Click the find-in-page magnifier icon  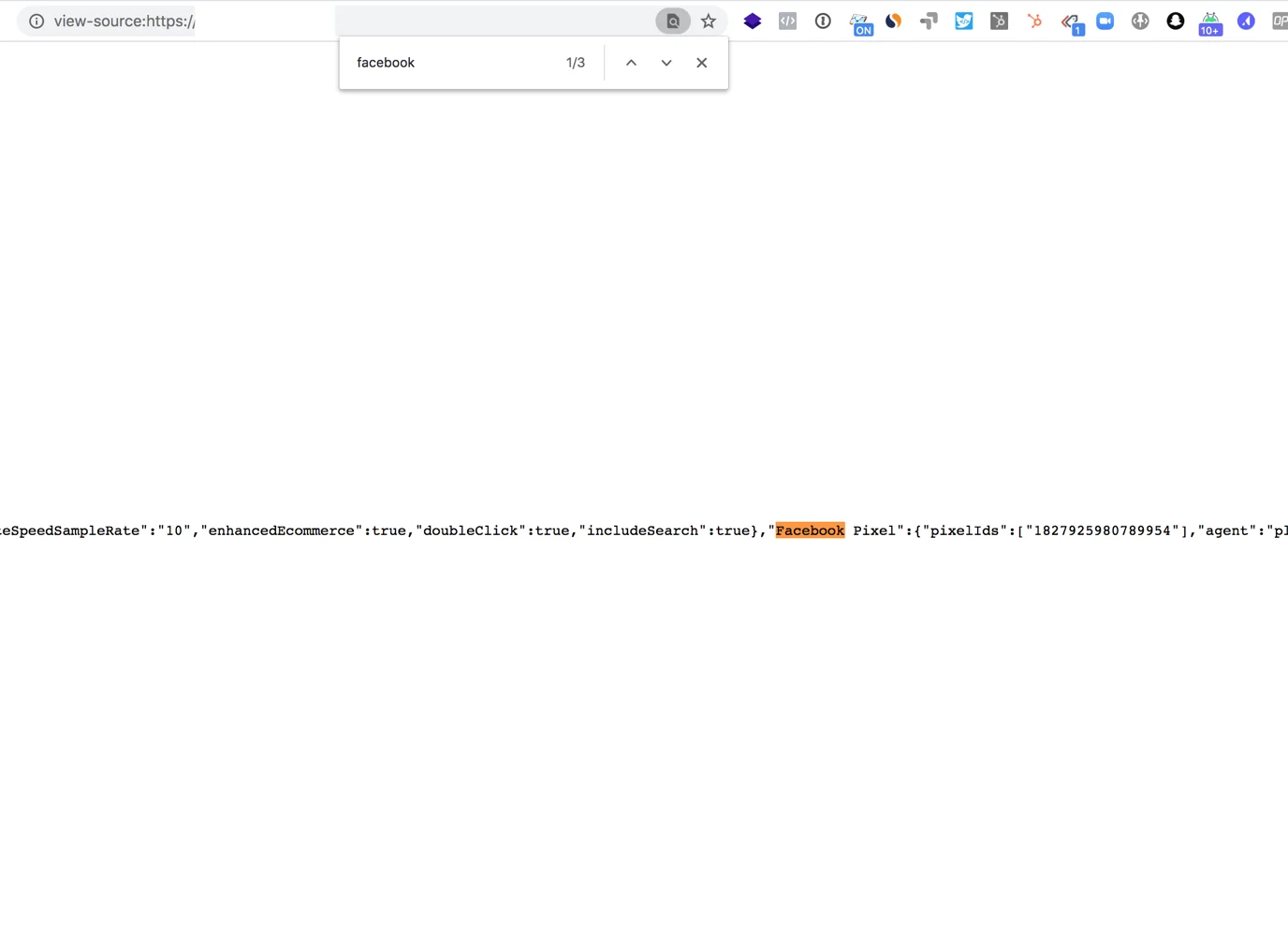tap(673, 21)
